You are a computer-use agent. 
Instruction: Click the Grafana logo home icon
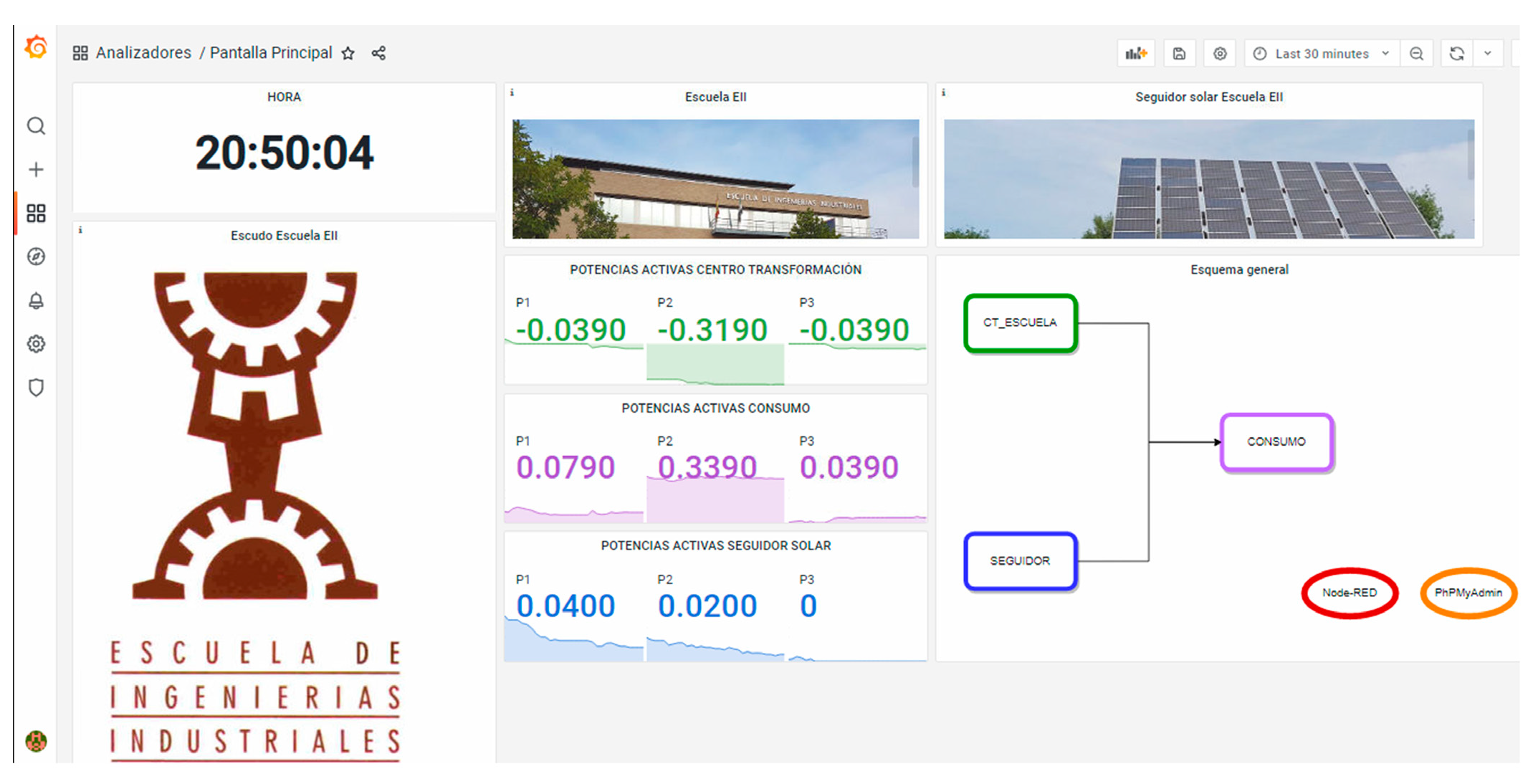pos(36,48)
